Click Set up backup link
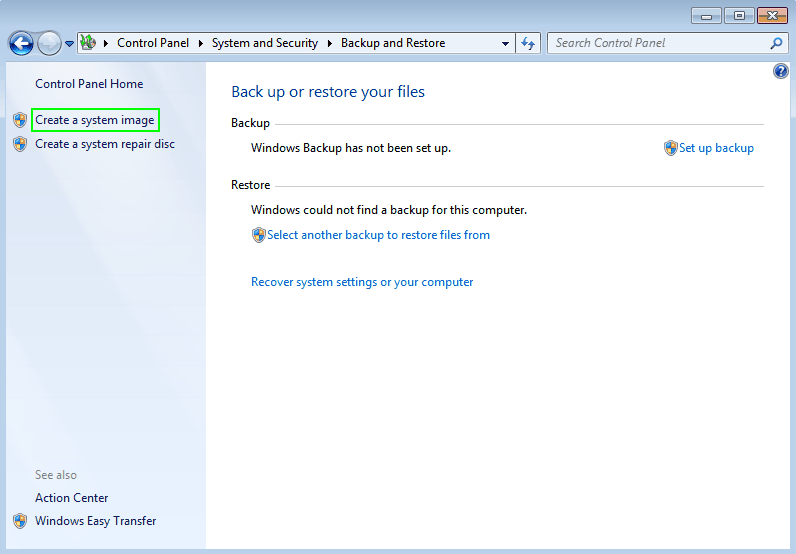Screen dimensions: 796x554 [716, 148]
